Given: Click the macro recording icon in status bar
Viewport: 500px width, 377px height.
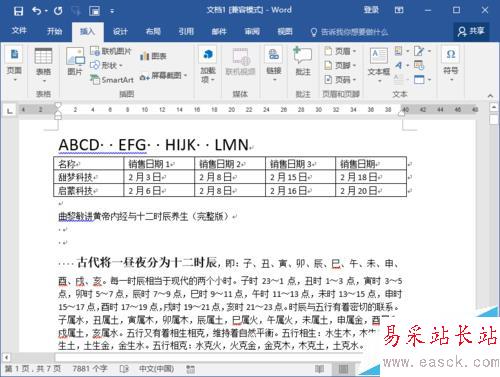Looking at the screenshot, I should point(190,369).
